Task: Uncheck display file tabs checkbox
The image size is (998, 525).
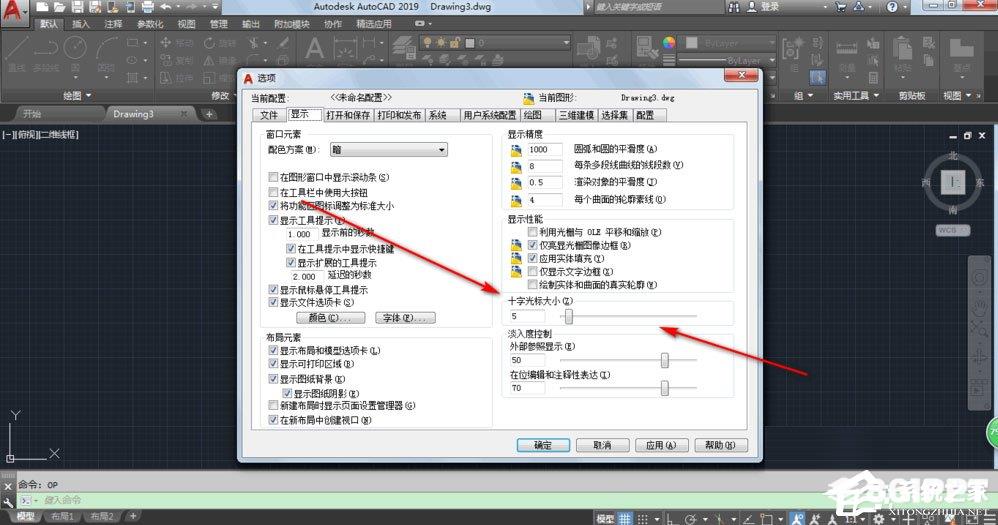Action: 273,302
